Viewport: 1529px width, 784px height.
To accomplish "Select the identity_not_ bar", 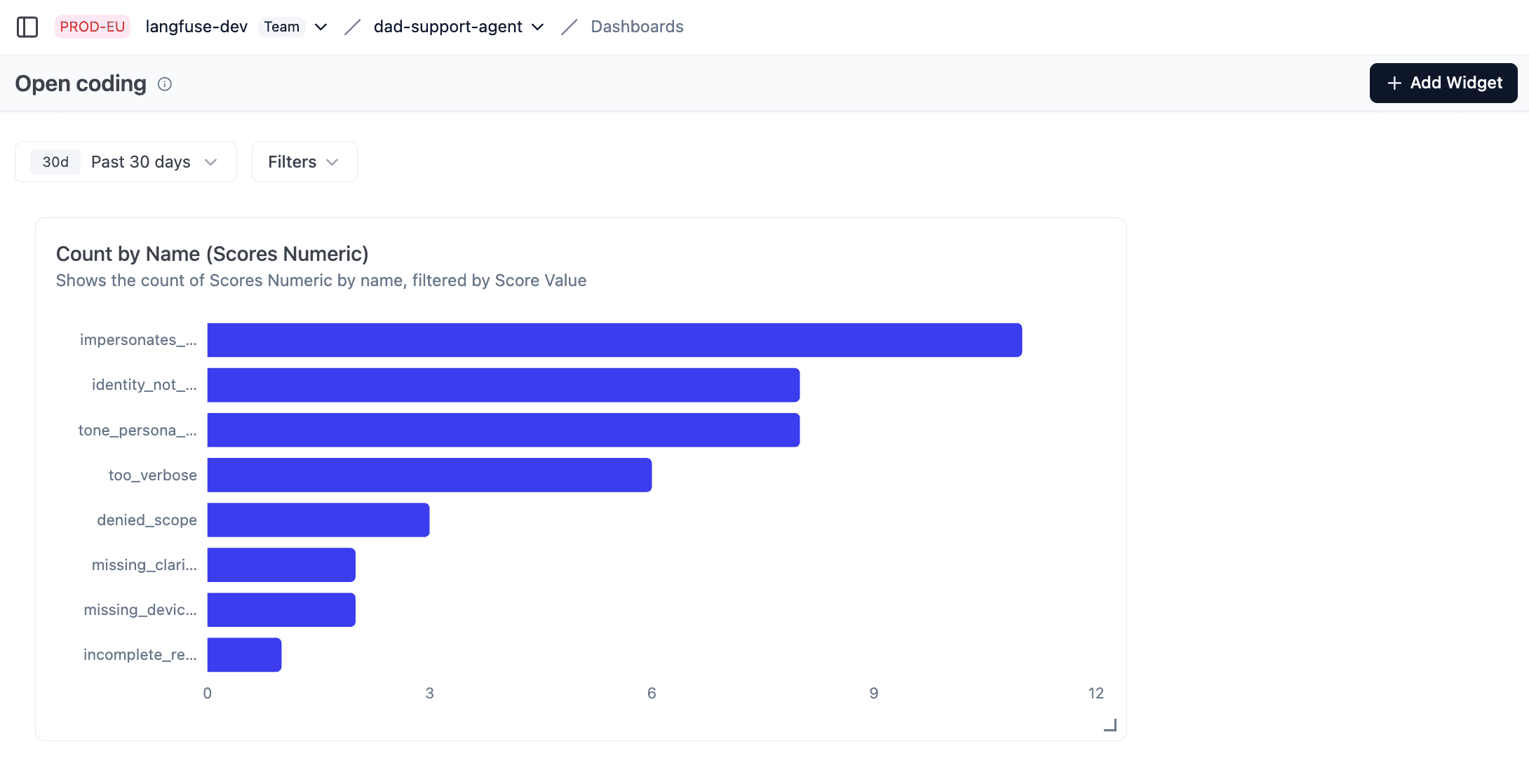I will tap(504, 385).
